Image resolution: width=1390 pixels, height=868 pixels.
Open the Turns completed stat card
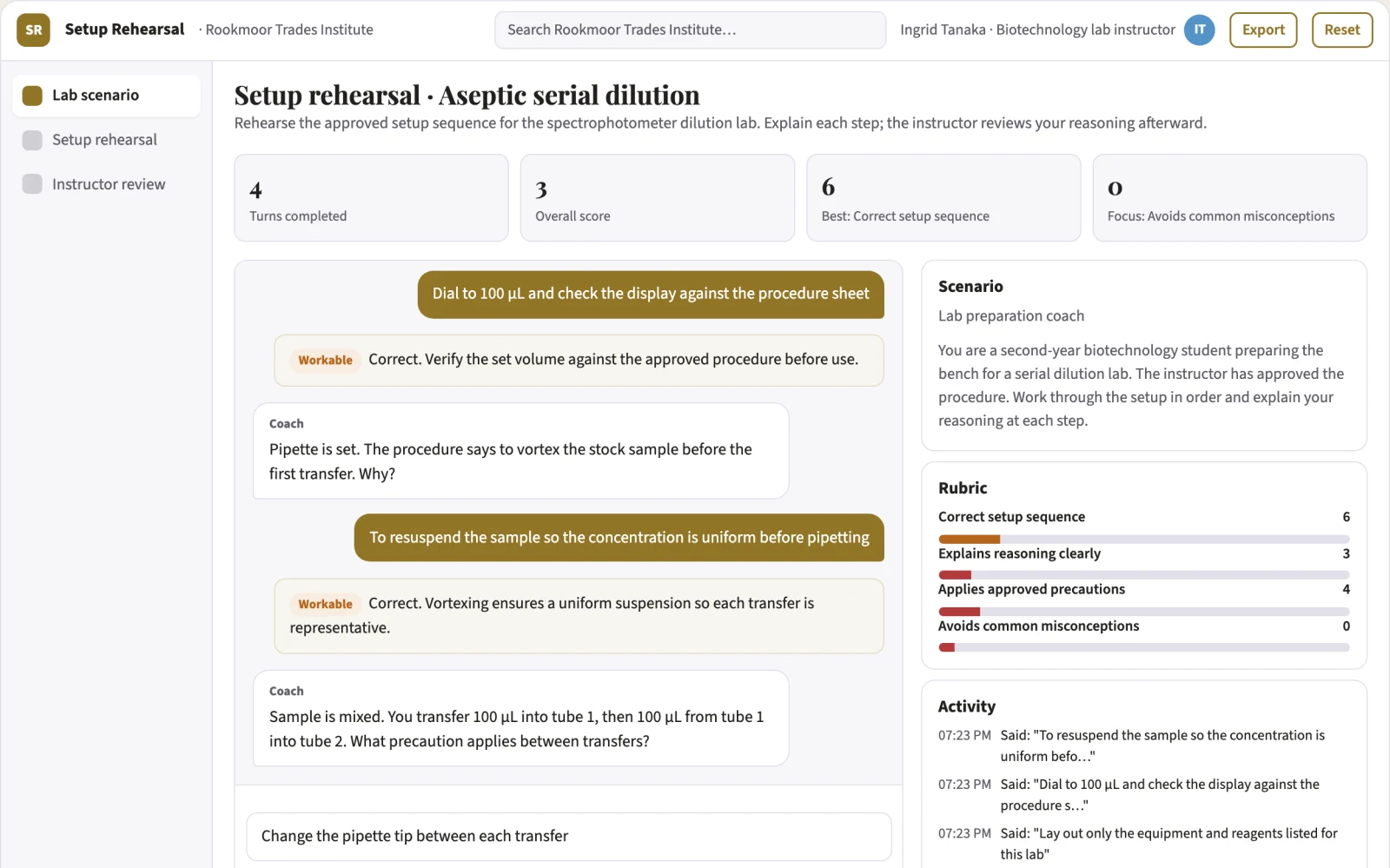click(371, 198)
